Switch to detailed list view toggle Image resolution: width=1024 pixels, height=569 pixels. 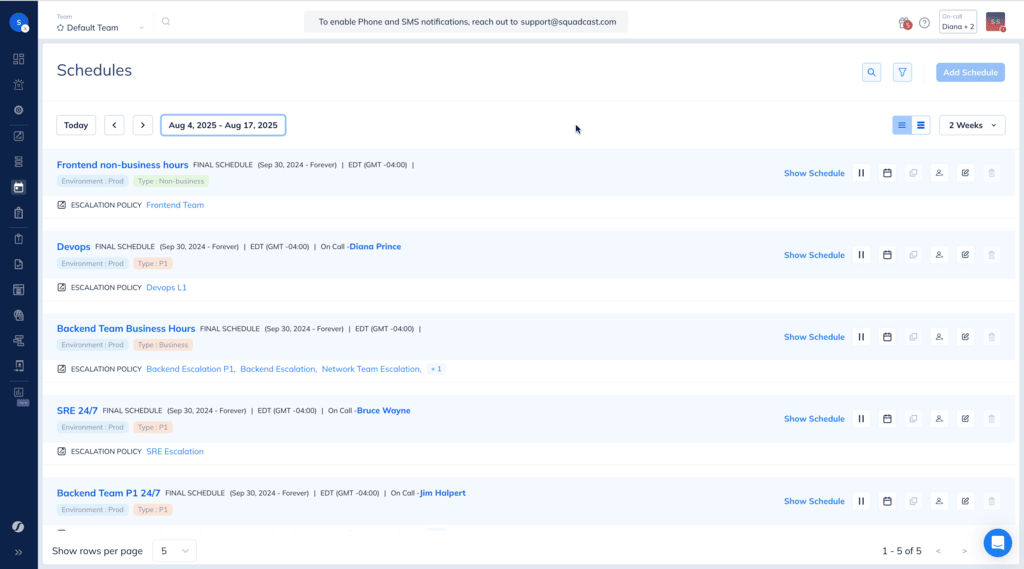(921, 125)
